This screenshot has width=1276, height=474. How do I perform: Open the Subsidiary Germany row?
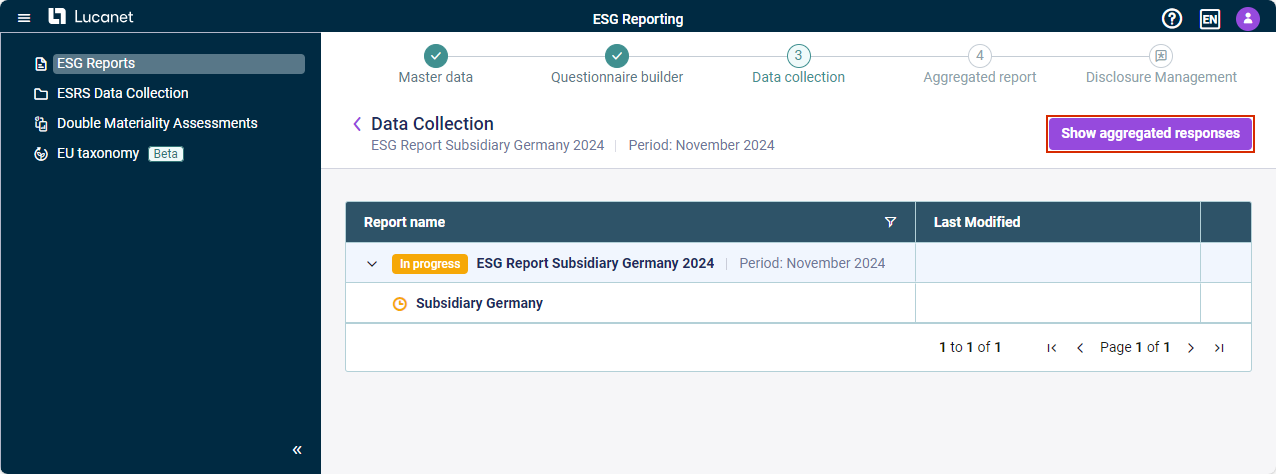click(479, 303)
